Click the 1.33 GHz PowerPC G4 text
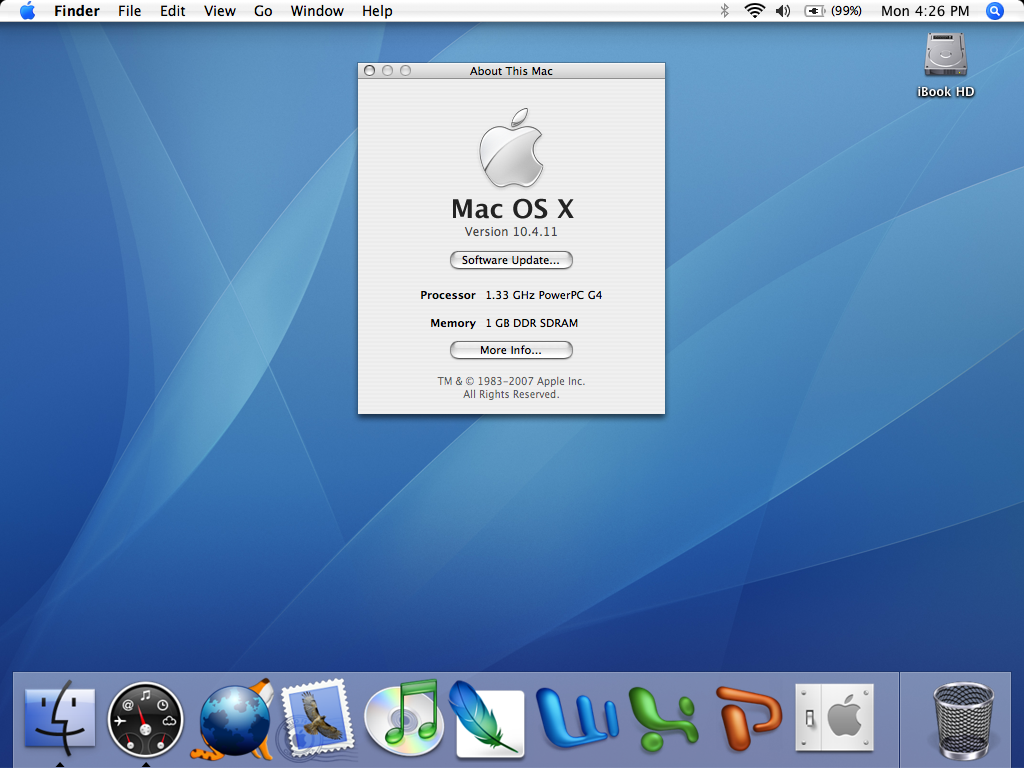The height and width of the screenshot is (768, 1024). pos(543,295)
